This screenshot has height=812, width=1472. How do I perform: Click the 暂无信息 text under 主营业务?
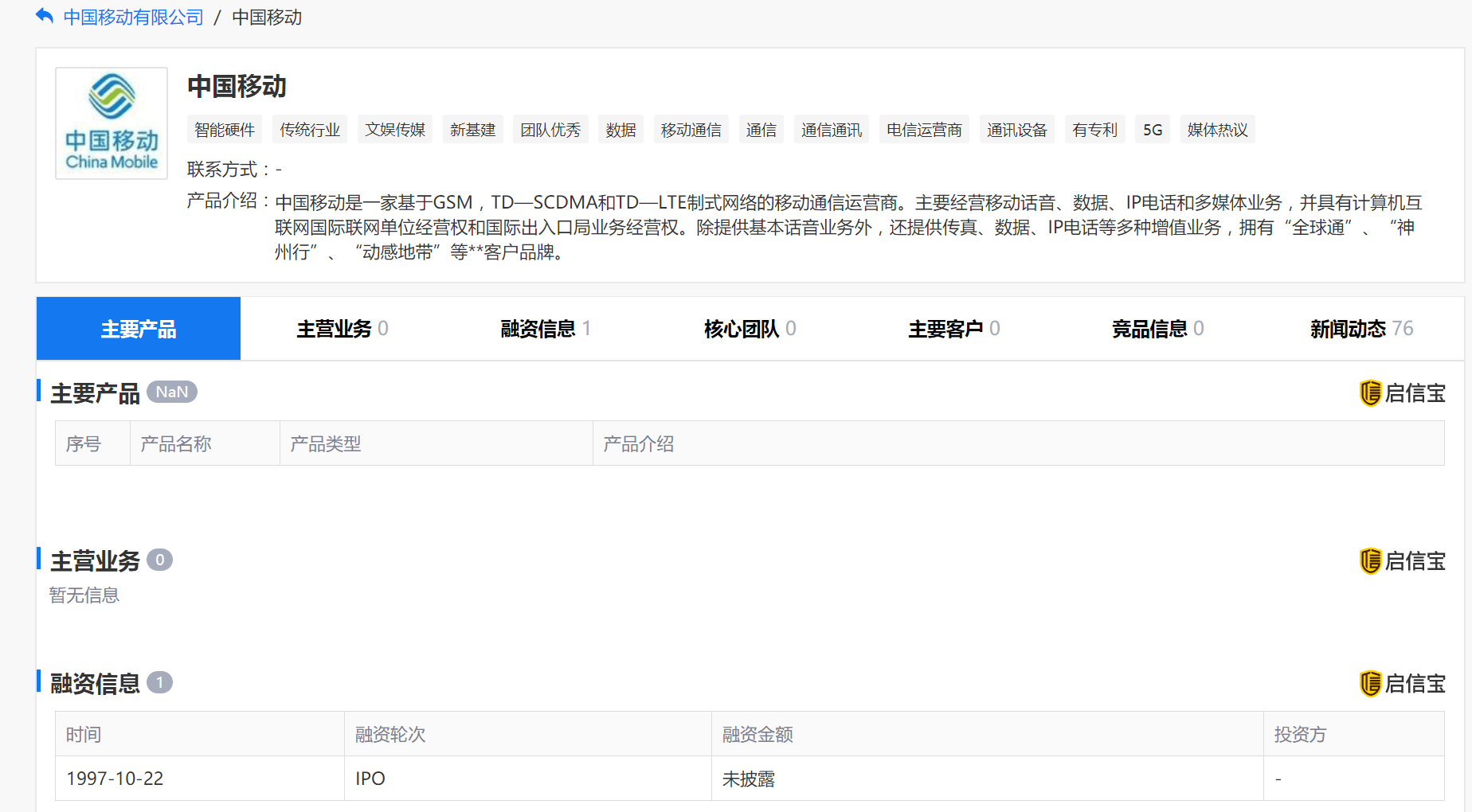[84, 595]
